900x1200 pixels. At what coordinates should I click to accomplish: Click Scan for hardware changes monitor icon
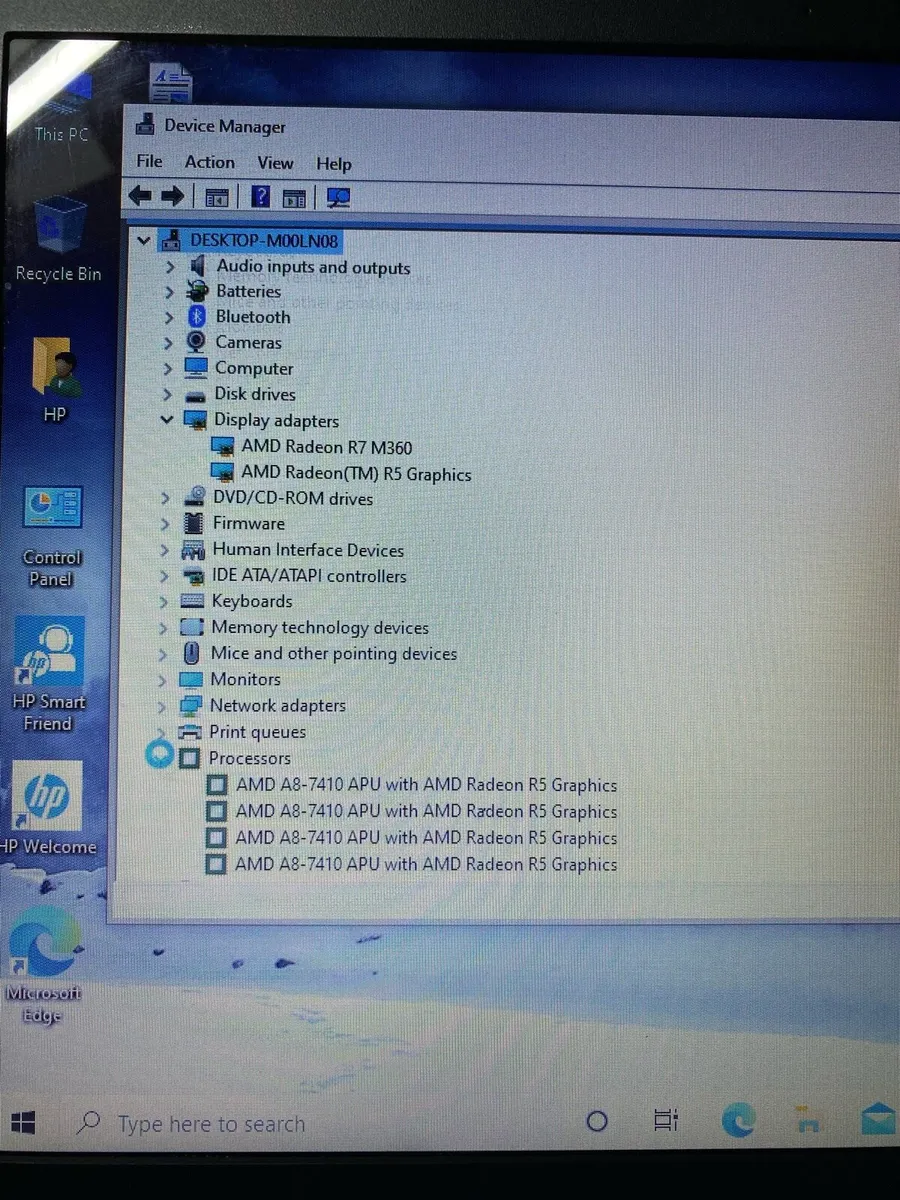coord(338,197)
